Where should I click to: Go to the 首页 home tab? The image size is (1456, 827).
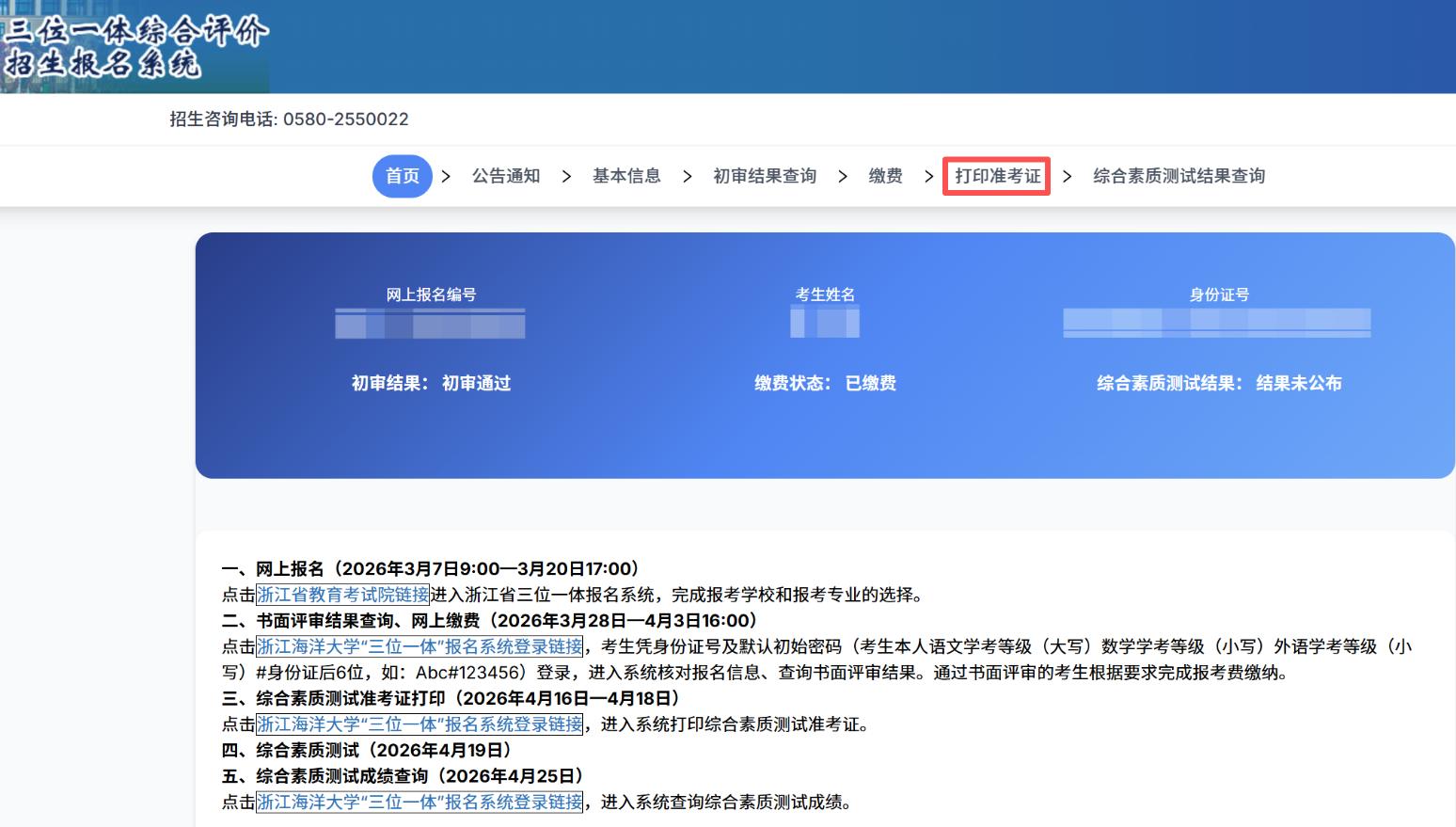pos(403,176)
